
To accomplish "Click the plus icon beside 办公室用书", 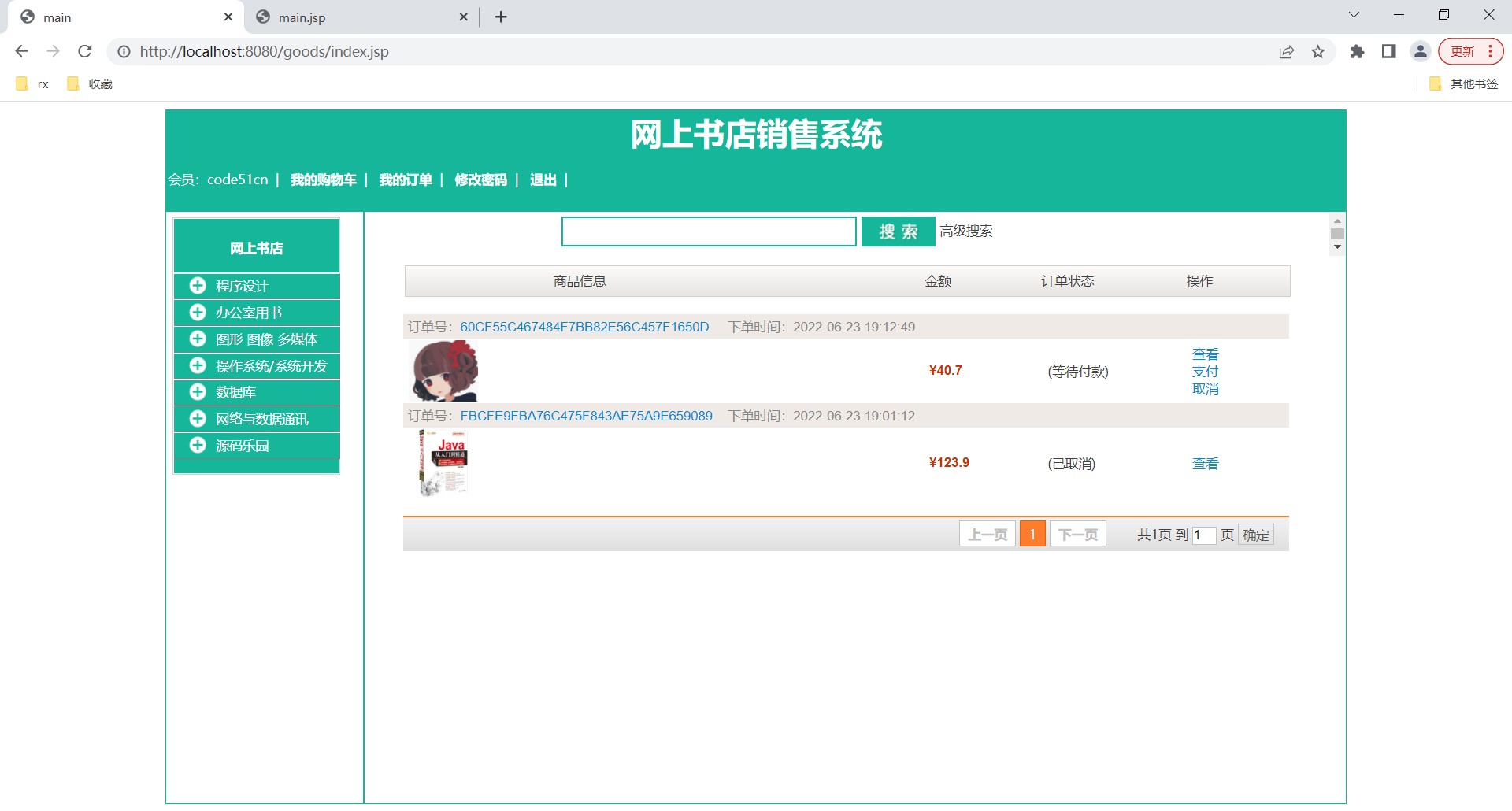I will (x=198, y=312).
